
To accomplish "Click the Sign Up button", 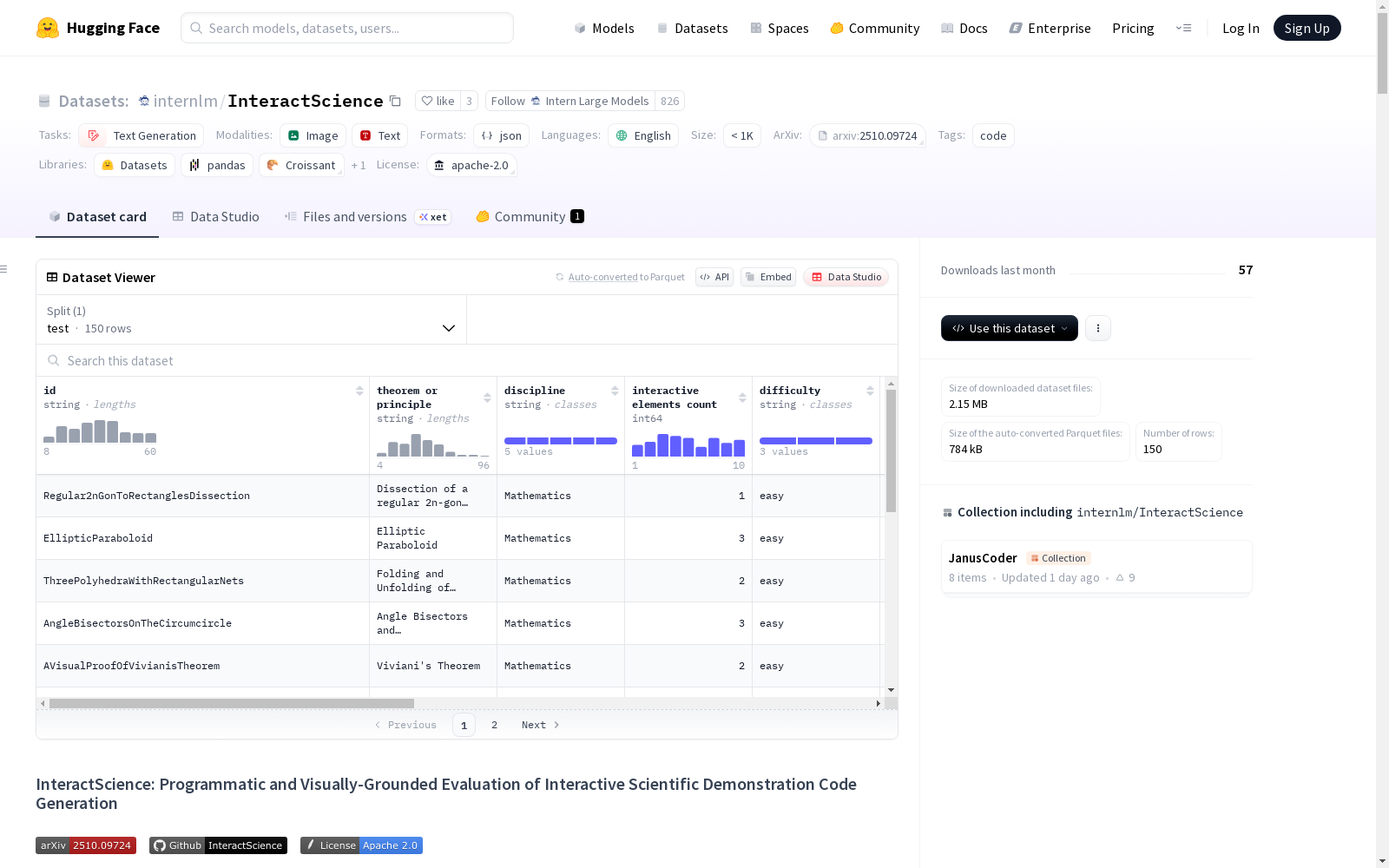I will pos(1307,28).
